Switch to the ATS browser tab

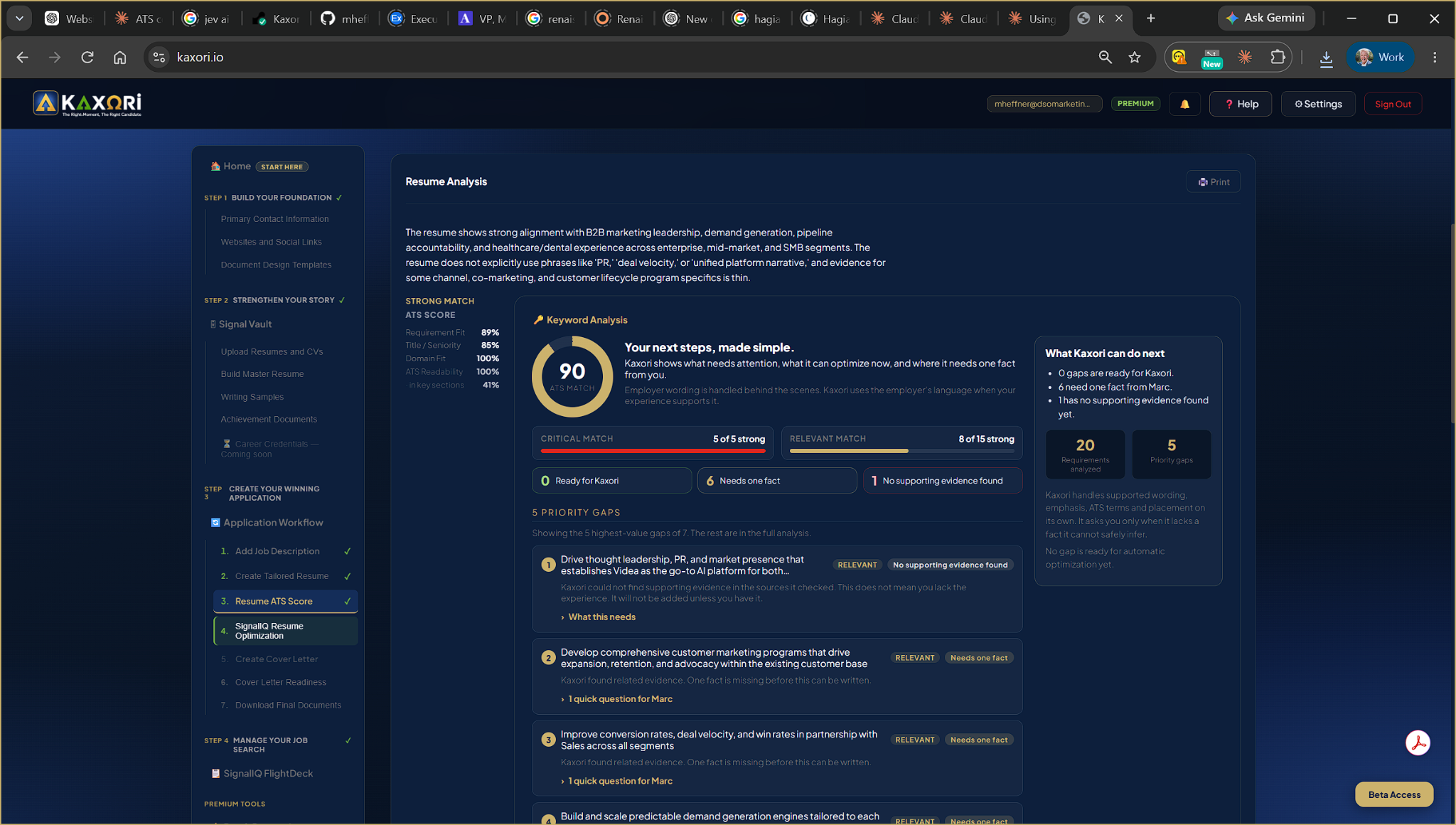[x=140, y=18]
